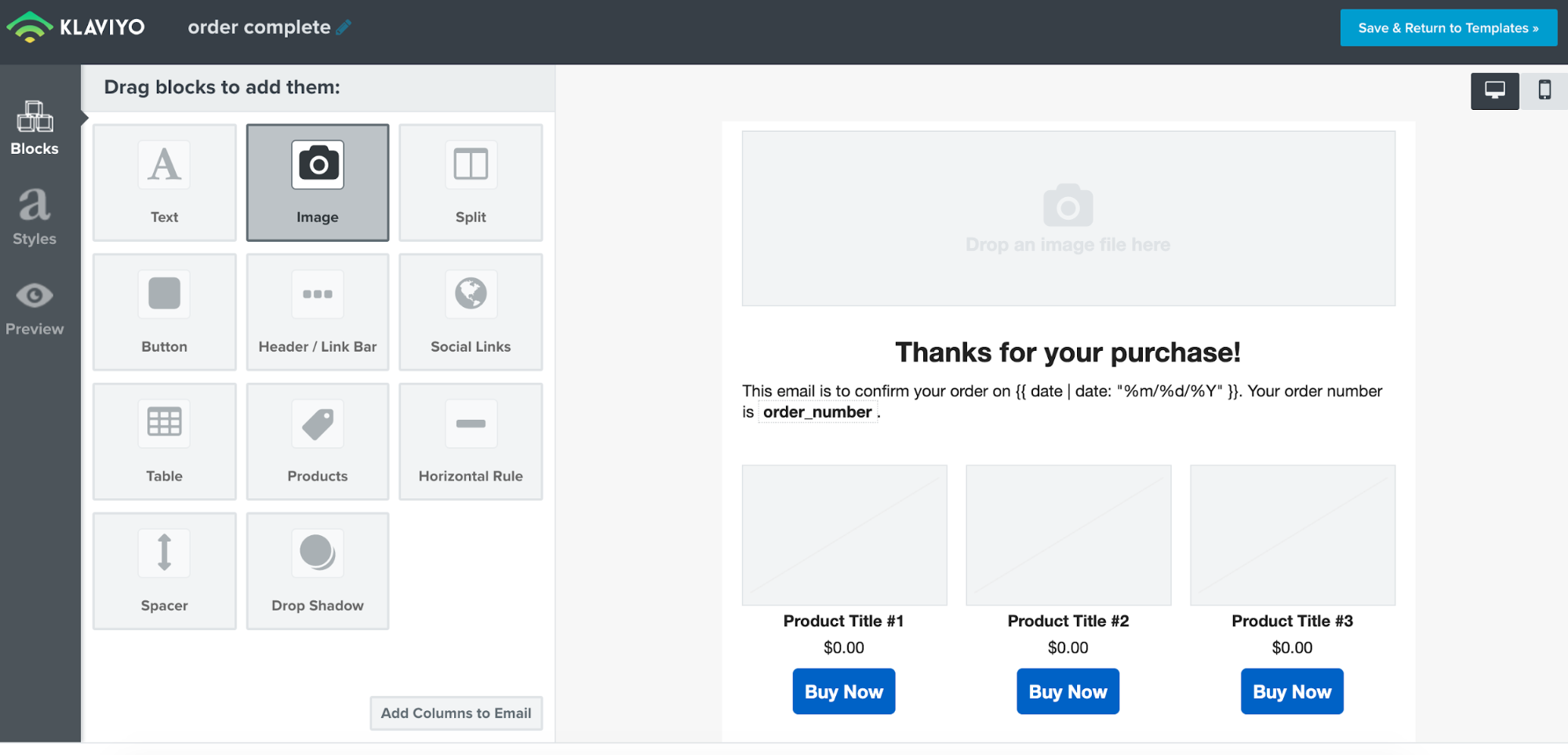This screenshot has width=1568, height=755.
Task: Click the $0.00 price under Product #3
Action: pos(1293,647)
